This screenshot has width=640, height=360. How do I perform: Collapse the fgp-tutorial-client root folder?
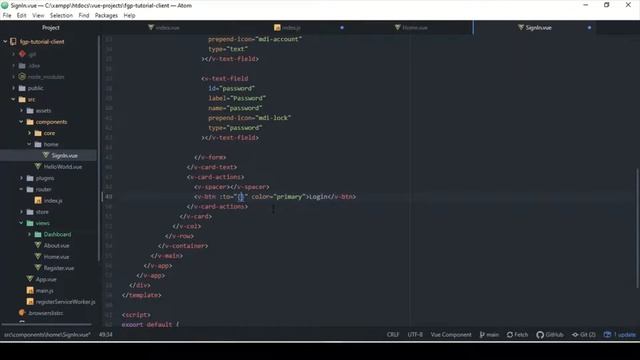point(5,41)
